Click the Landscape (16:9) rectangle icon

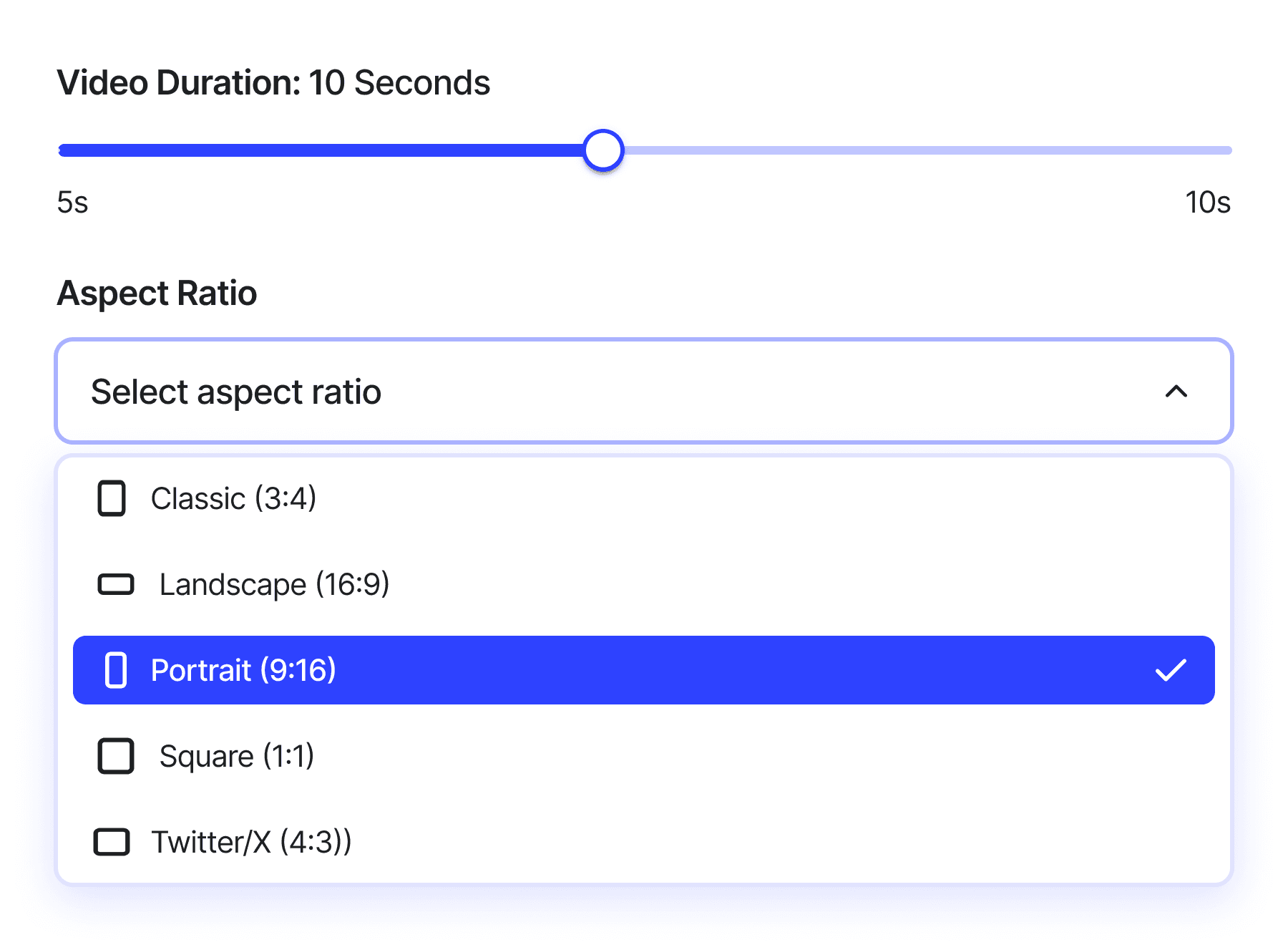coord(115,584)
